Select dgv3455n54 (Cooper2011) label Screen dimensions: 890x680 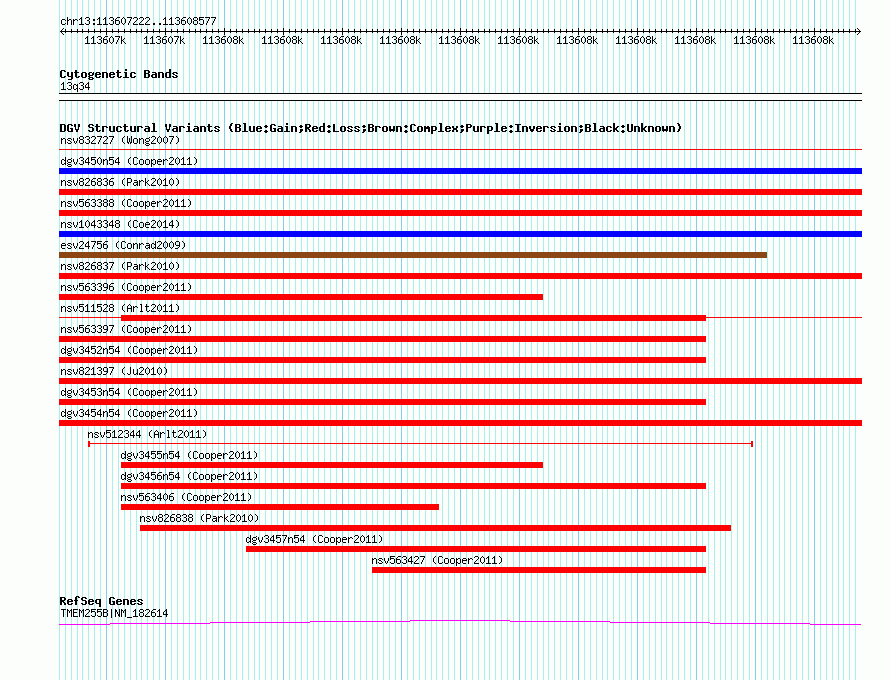pos(189,455)
